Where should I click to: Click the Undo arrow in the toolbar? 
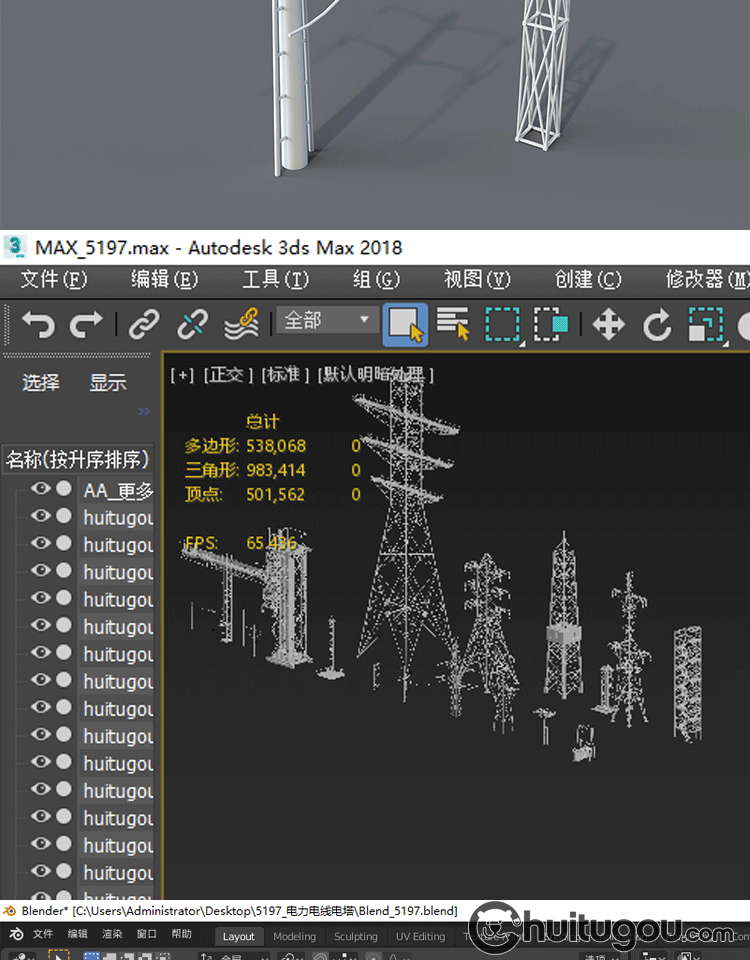point(38,324)
